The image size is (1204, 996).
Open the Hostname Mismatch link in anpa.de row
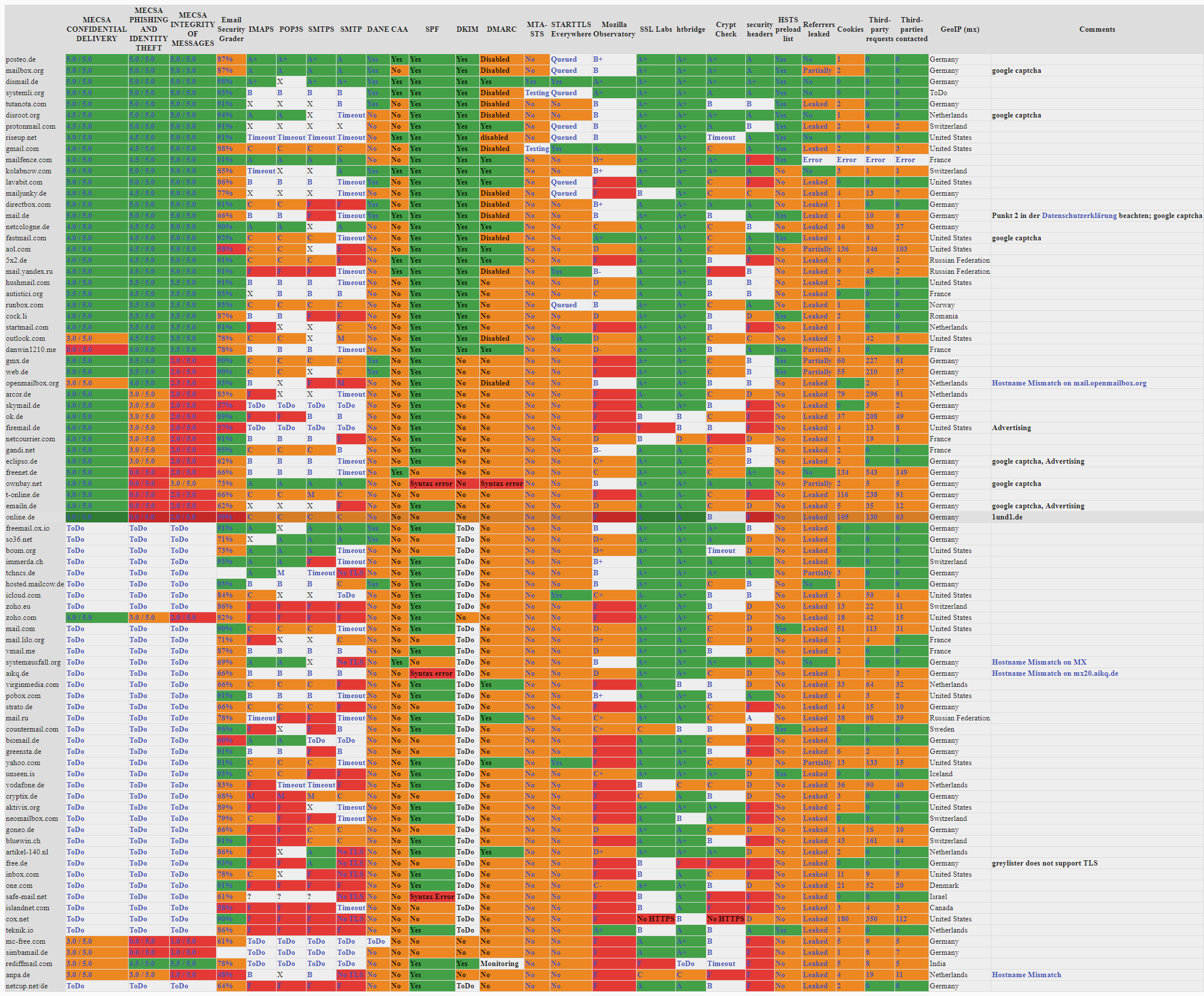[1027, 975]
